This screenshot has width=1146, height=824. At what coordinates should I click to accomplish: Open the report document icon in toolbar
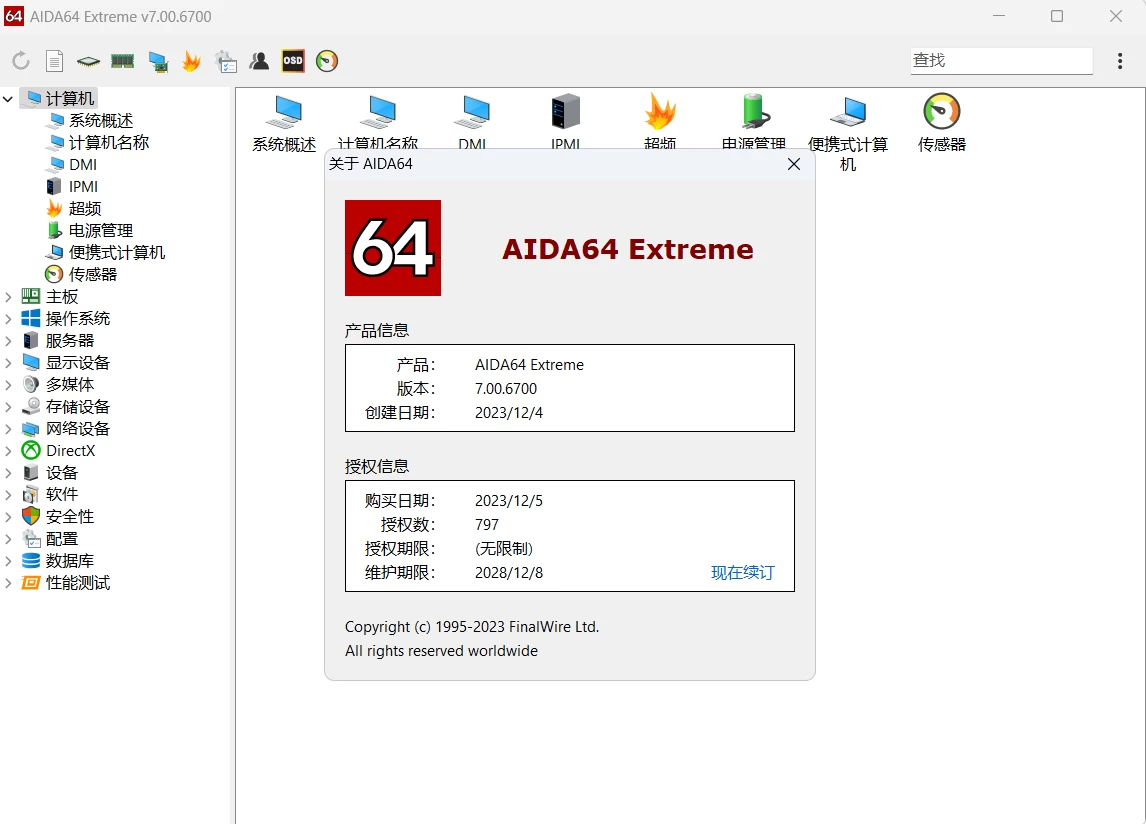pyautogui.click(x=55, y=61)
